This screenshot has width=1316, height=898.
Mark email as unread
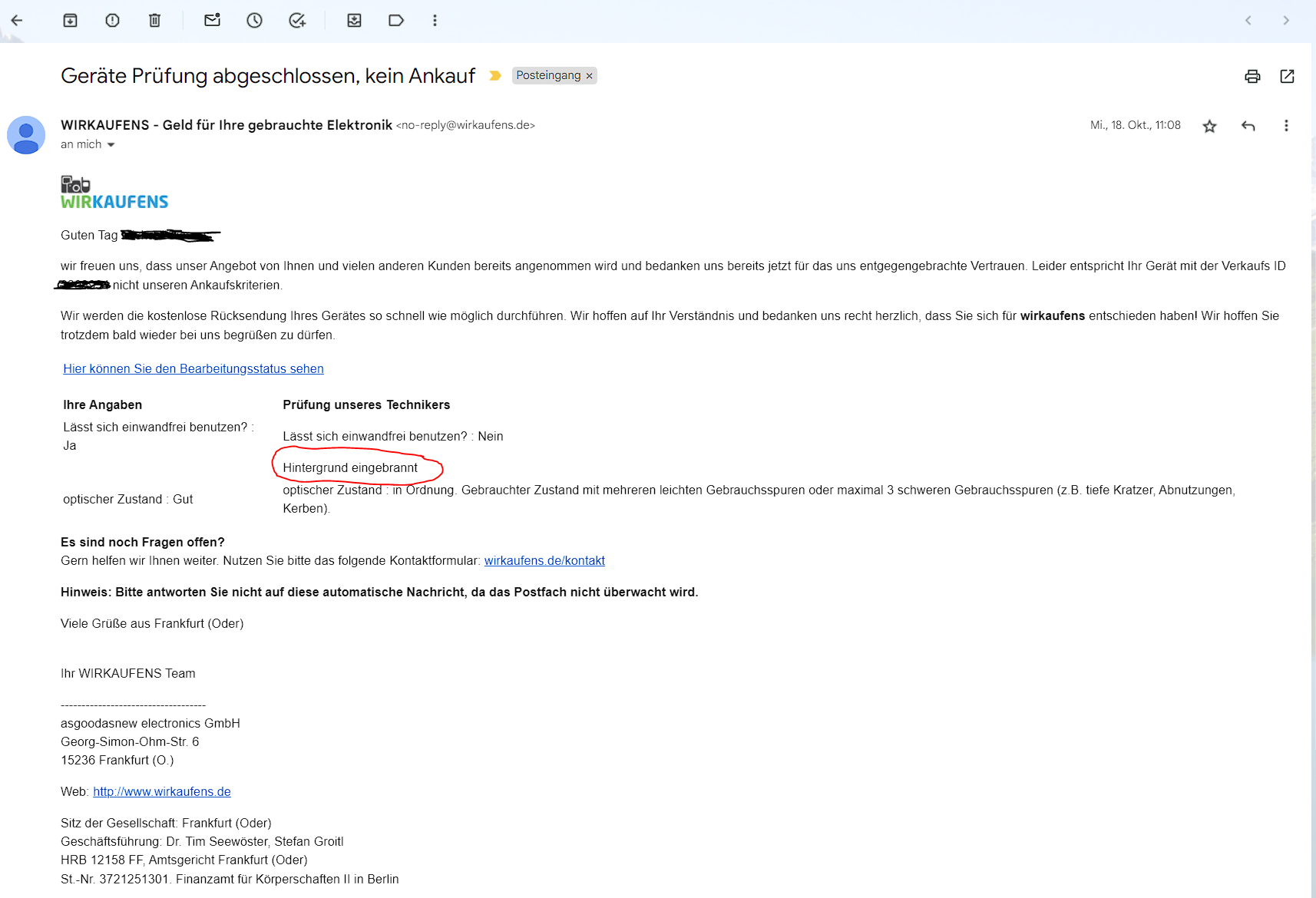[x=212, y=21]
